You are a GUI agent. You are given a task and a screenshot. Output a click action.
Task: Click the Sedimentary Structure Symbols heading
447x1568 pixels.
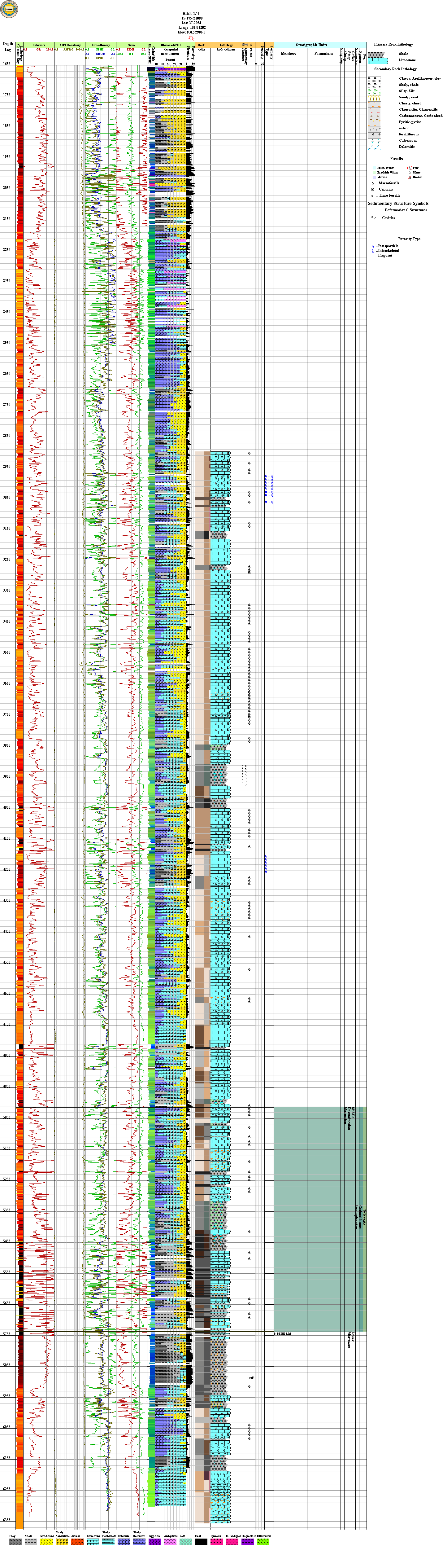tap(398, 203)
